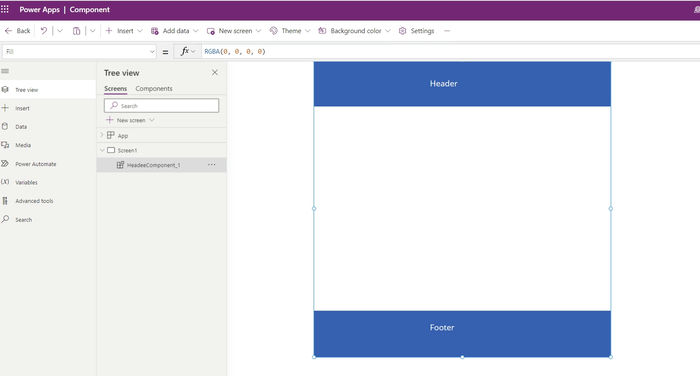Click the Undo arrow icon

pyautogui.click(x=43, y=31)
